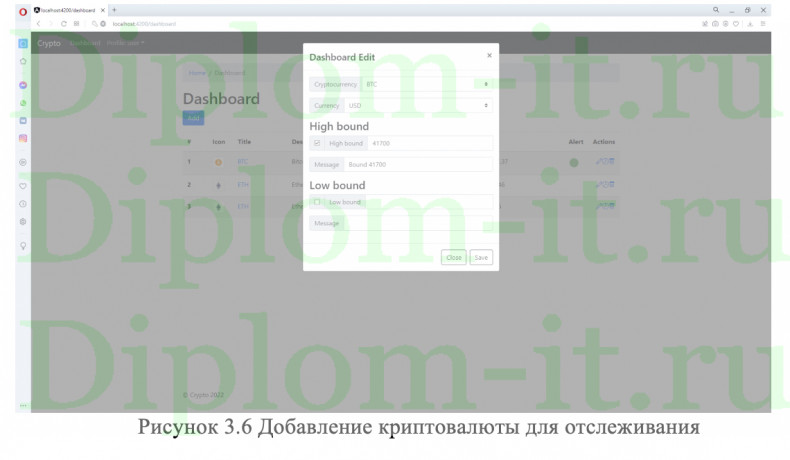Click the Opera logo menu icon
Viewport: 790px width, 460px height.
pos(23,12)
